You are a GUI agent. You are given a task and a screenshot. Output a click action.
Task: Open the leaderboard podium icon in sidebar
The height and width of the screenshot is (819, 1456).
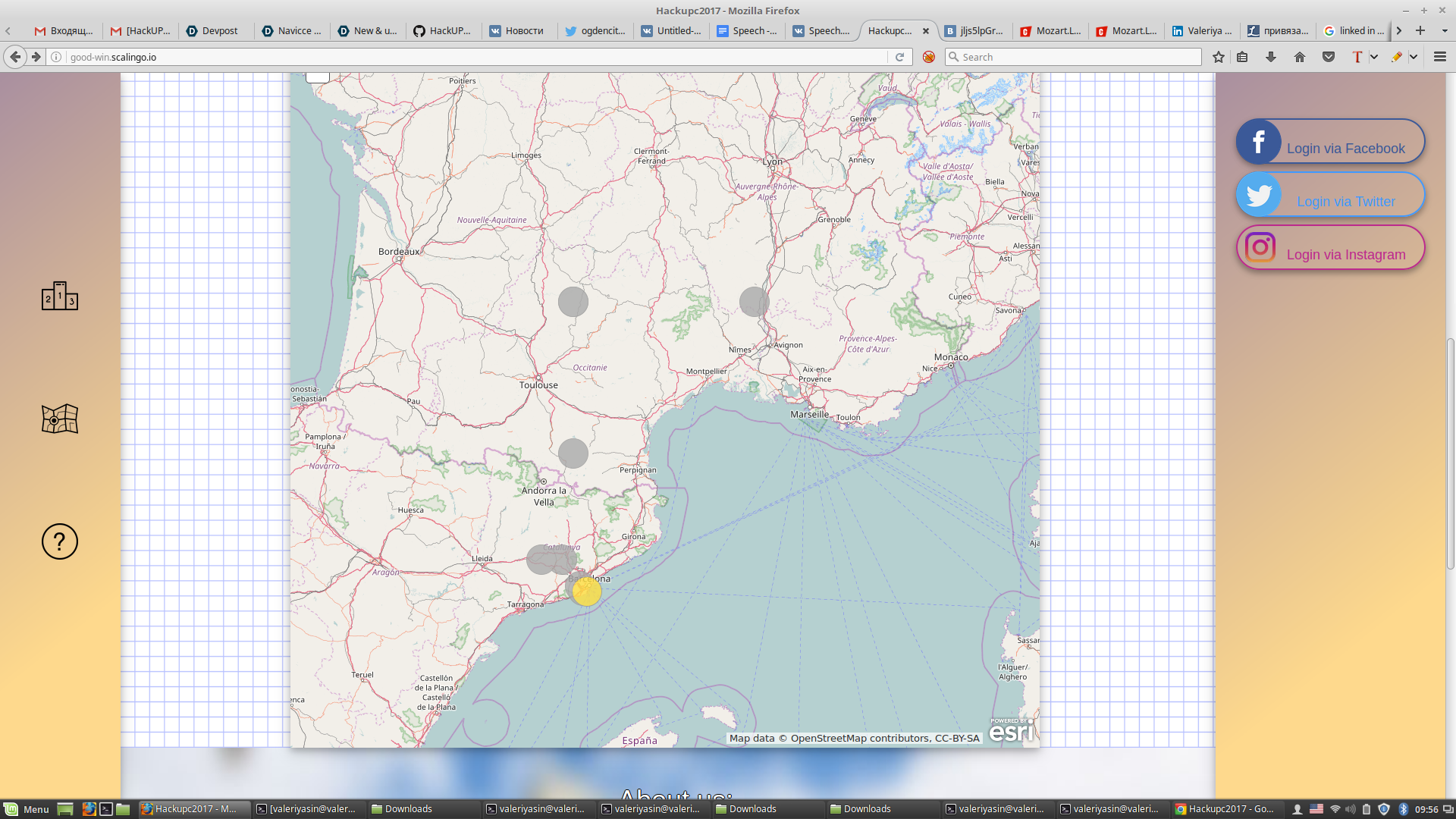click(60, 296)
